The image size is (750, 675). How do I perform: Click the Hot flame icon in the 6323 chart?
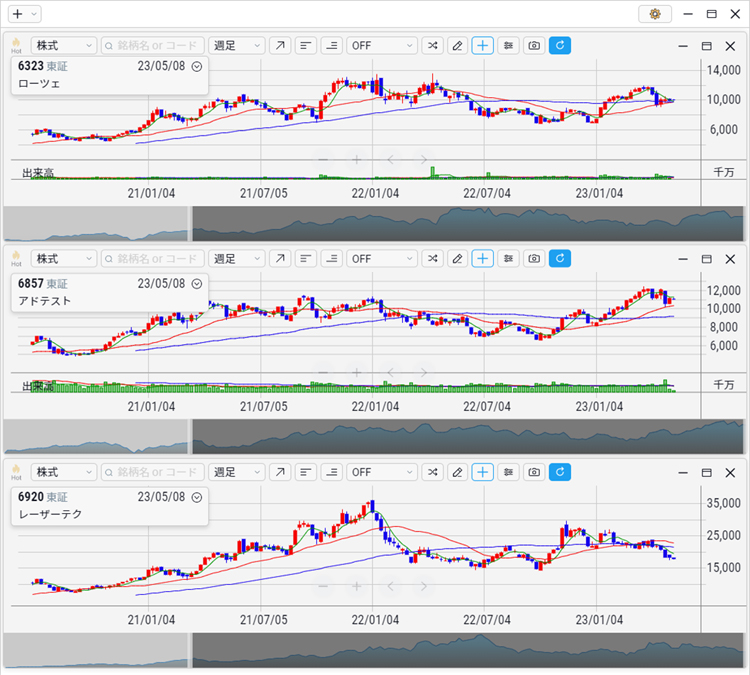(x=16, y=46)
